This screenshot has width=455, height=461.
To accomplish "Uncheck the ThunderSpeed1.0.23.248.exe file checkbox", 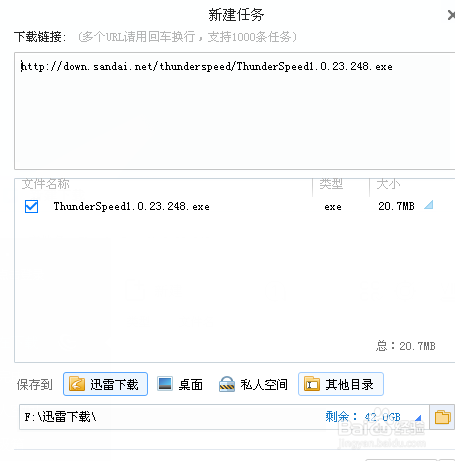I will coord(31,206).
